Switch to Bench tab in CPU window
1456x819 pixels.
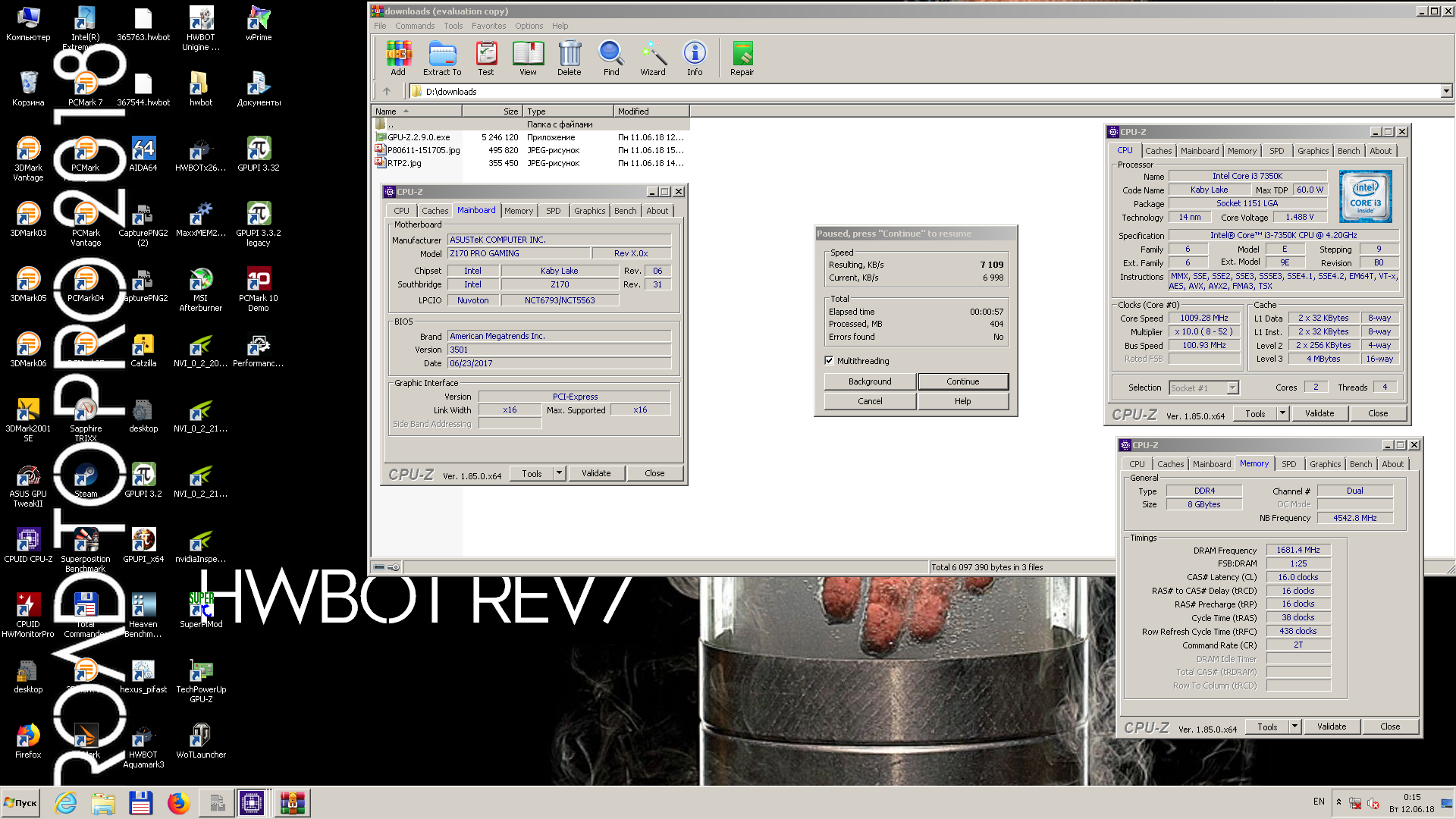tap(1348, 151)
